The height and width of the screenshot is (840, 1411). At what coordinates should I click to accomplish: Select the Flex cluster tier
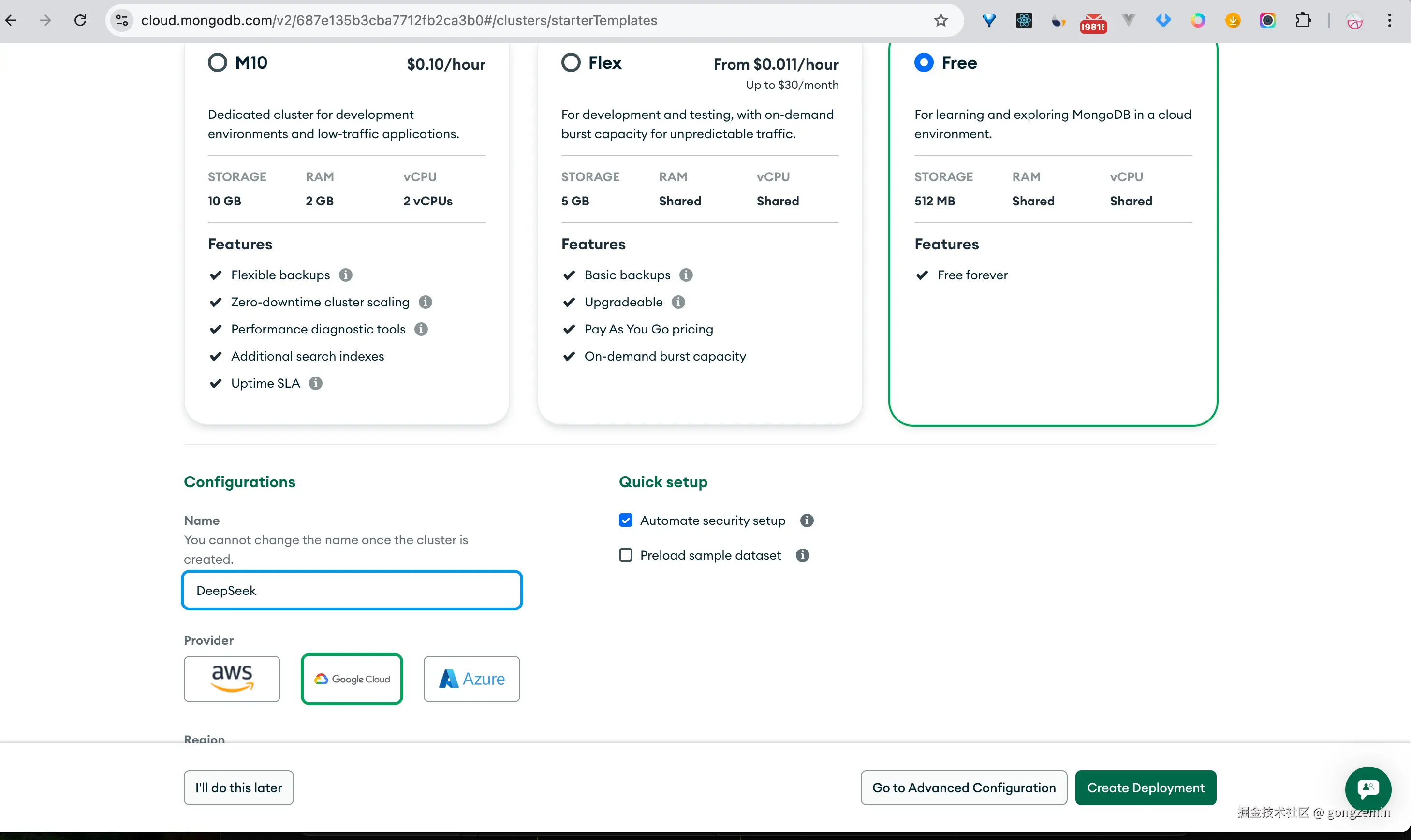pos(571,63)
